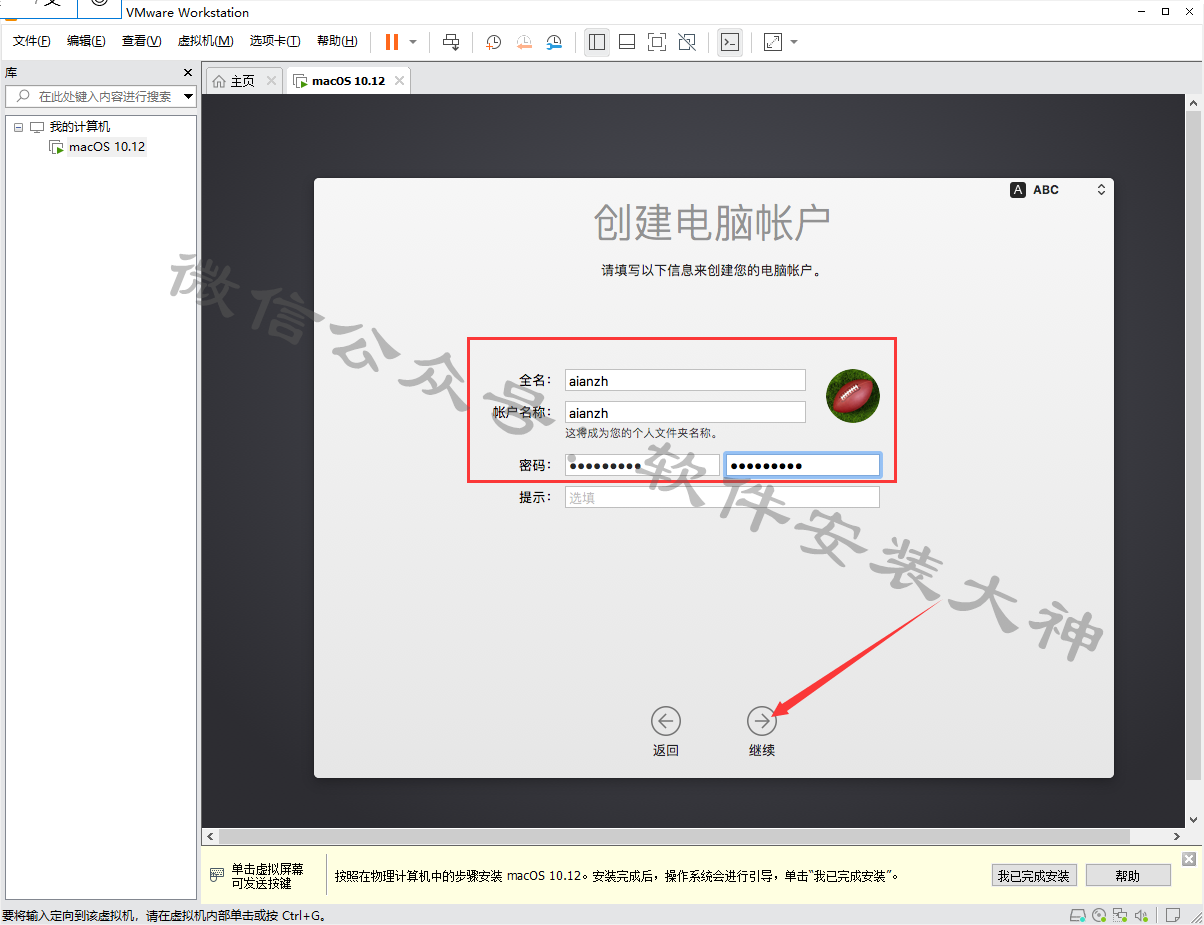Viewport: 1204px width, 925px height.
Task: Click the 我已完成安装 button
Action: (1034, 876)
